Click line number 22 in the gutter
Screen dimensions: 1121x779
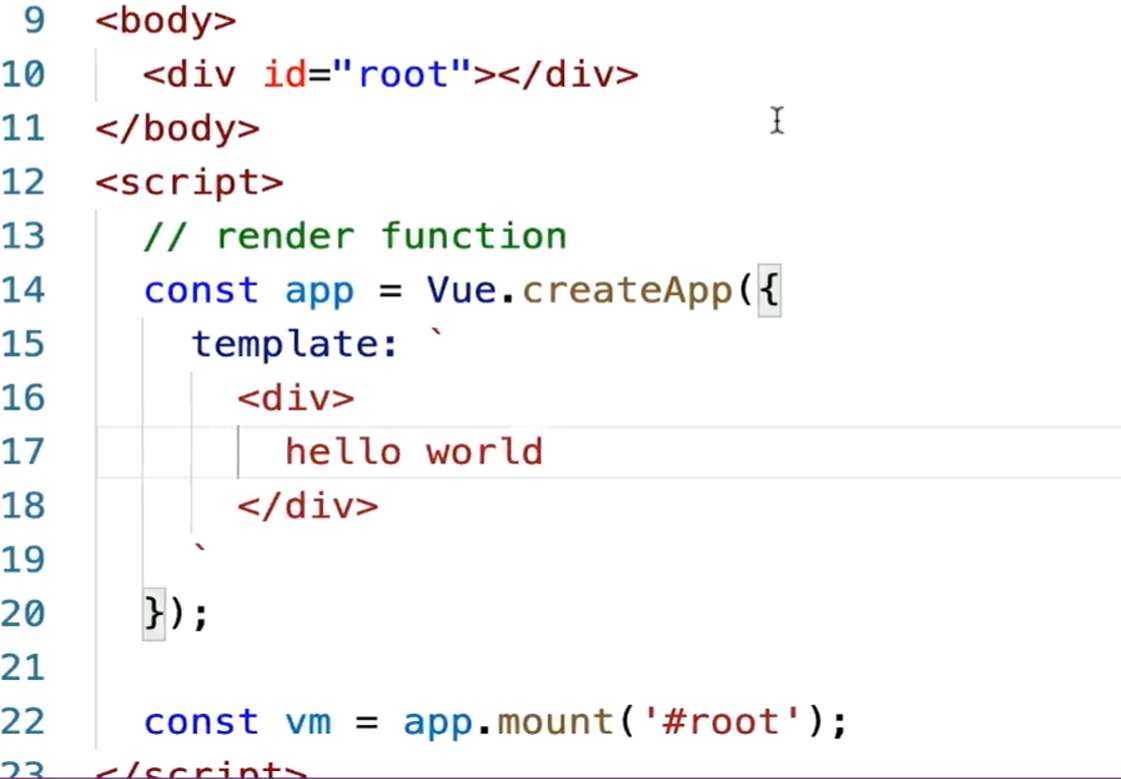click(23, 721)
